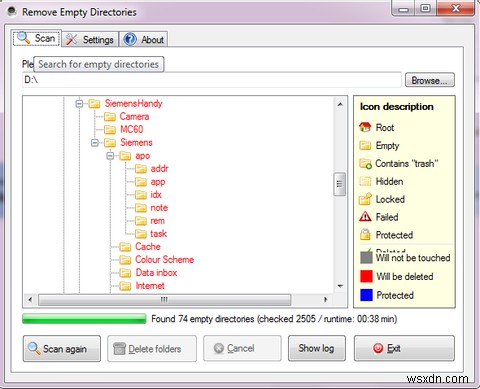
Task: Click the blue Protected swatch
Action: [366, 295]
